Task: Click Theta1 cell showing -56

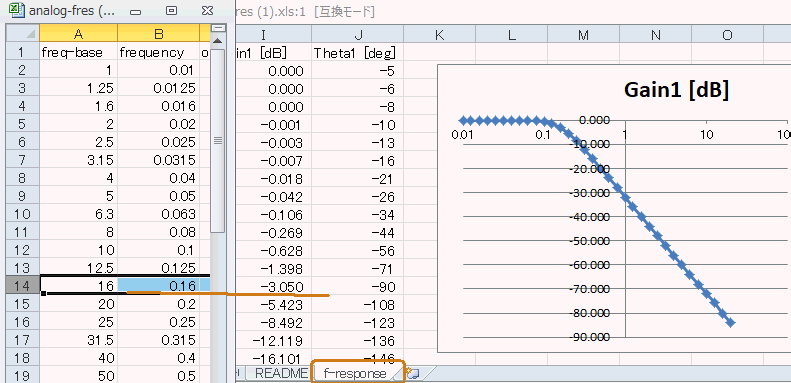Action: click(x=357, y=251)
